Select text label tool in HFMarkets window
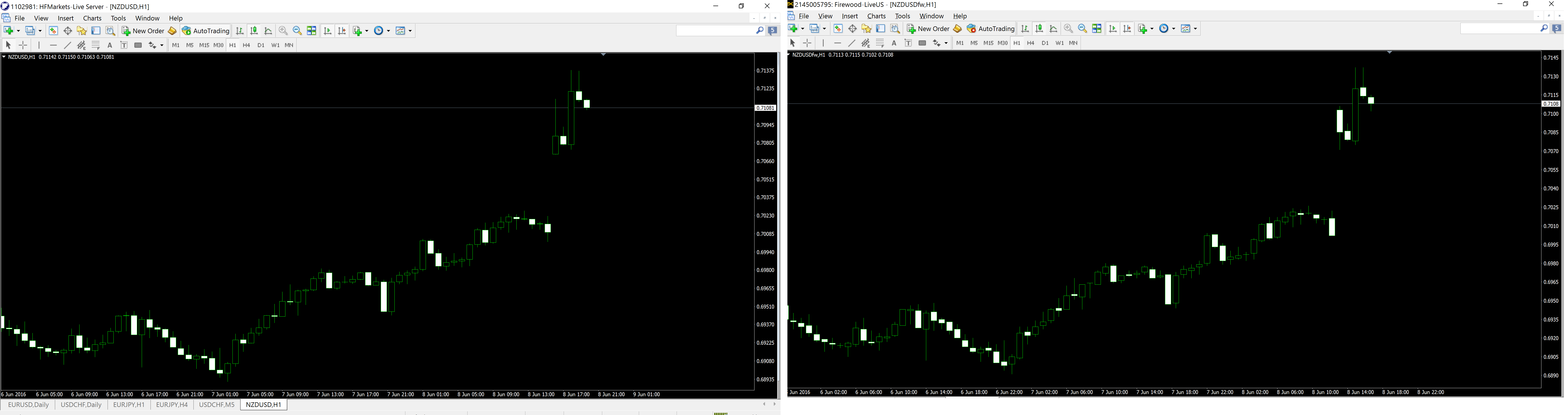 [124, 45]
